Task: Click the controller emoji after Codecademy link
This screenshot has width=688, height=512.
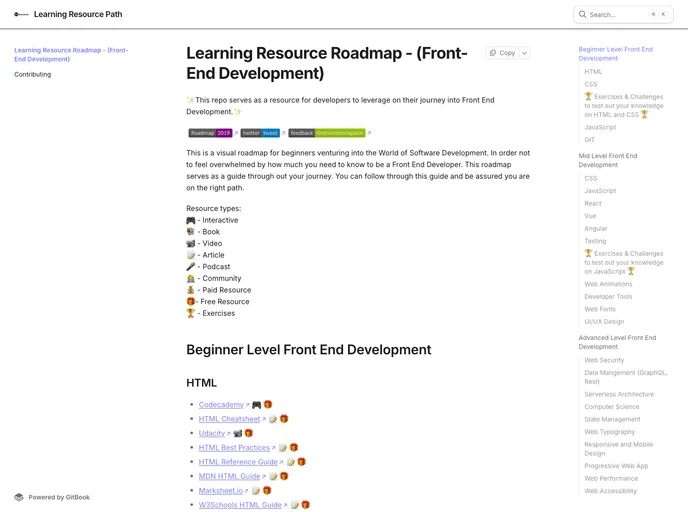Action: coord(256,405)
